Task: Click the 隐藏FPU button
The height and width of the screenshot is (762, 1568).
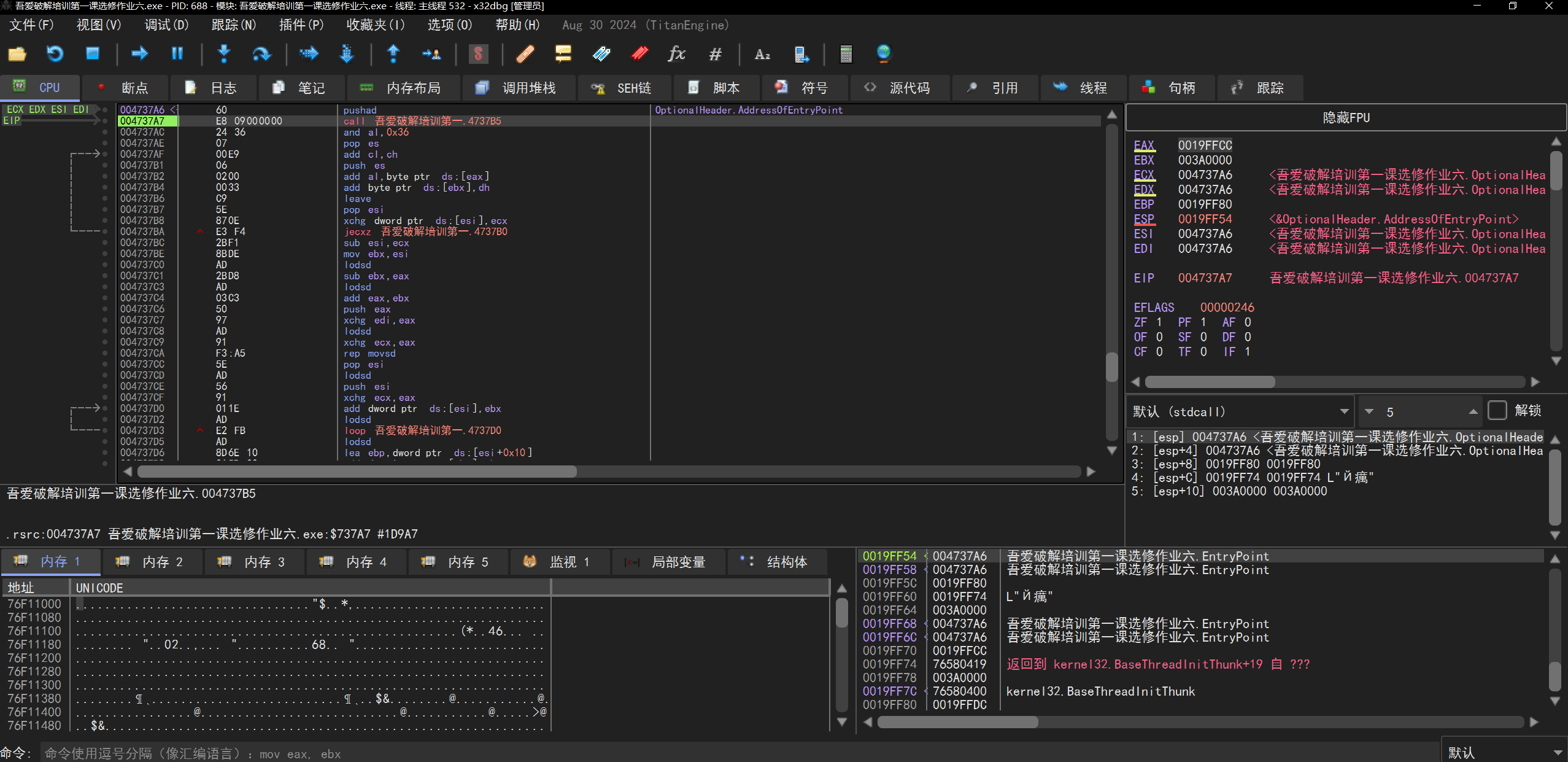Action: coord(1346,117)
